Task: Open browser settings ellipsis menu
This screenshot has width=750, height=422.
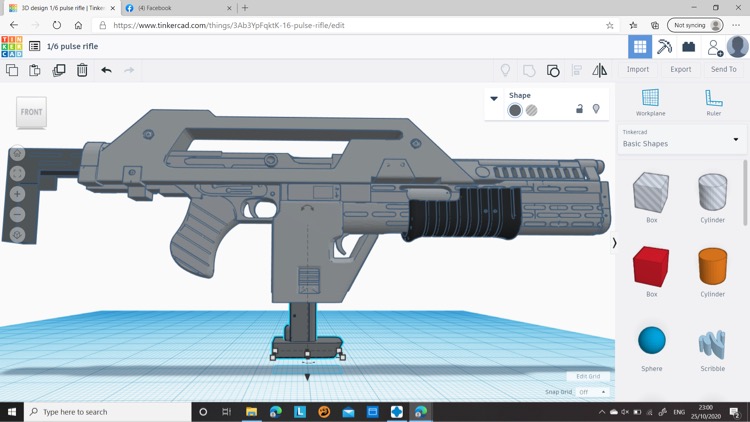Action: [736, 25]
